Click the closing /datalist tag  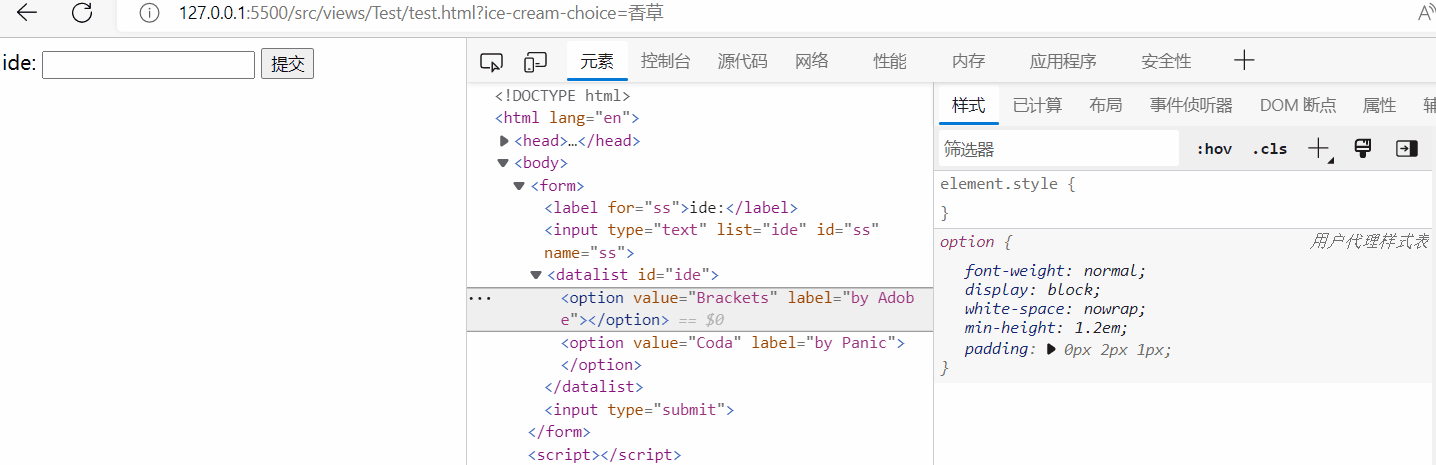point(593,387)
